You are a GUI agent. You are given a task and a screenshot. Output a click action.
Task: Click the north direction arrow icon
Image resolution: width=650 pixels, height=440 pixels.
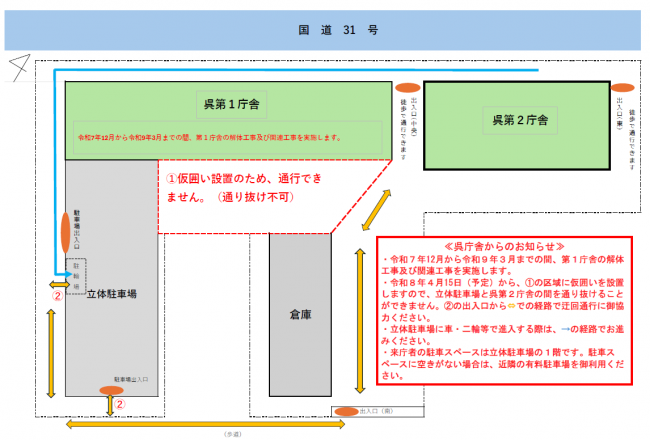(x=17, y=68)
